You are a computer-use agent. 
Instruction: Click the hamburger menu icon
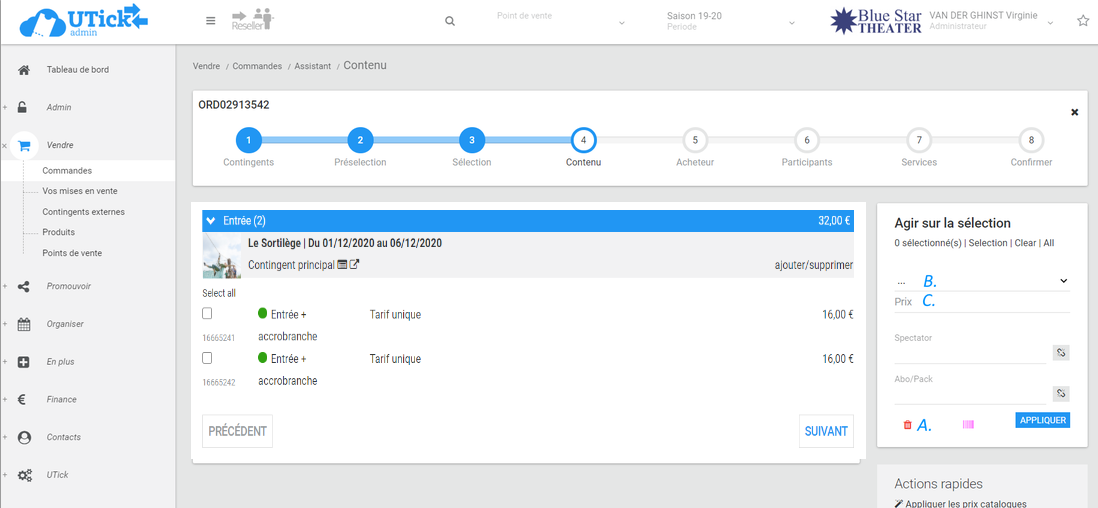[210, 21]
